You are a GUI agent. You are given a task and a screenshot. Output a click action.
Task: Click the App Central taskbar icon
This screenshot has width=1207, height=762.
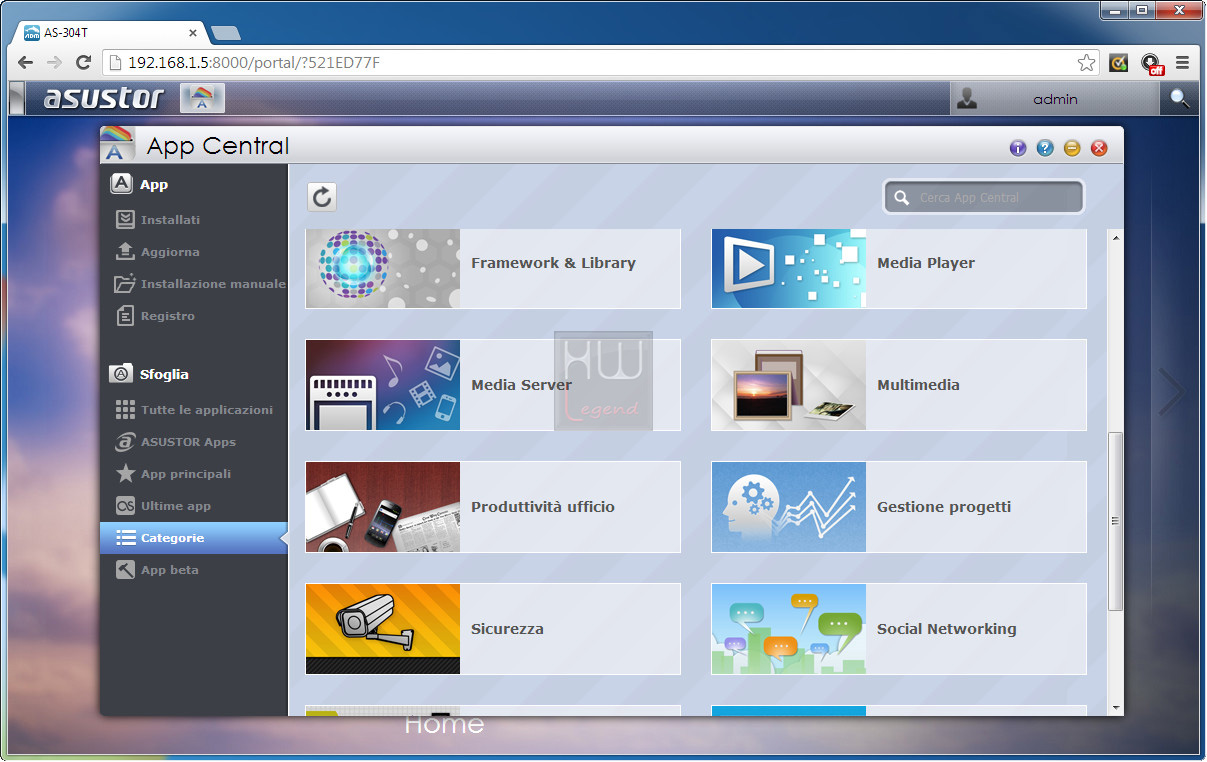tap(202, 98)
